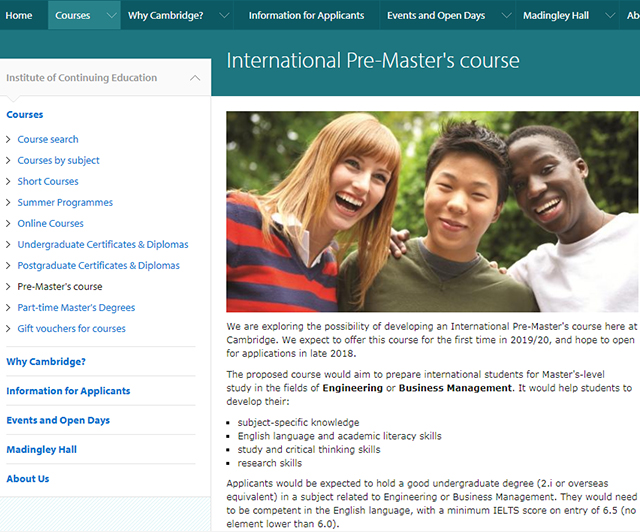This screenshot has height=532, width=640.
Task: Click arrow beside Undergraduate Certificates & Diplomas
Action: pos(8,245)
